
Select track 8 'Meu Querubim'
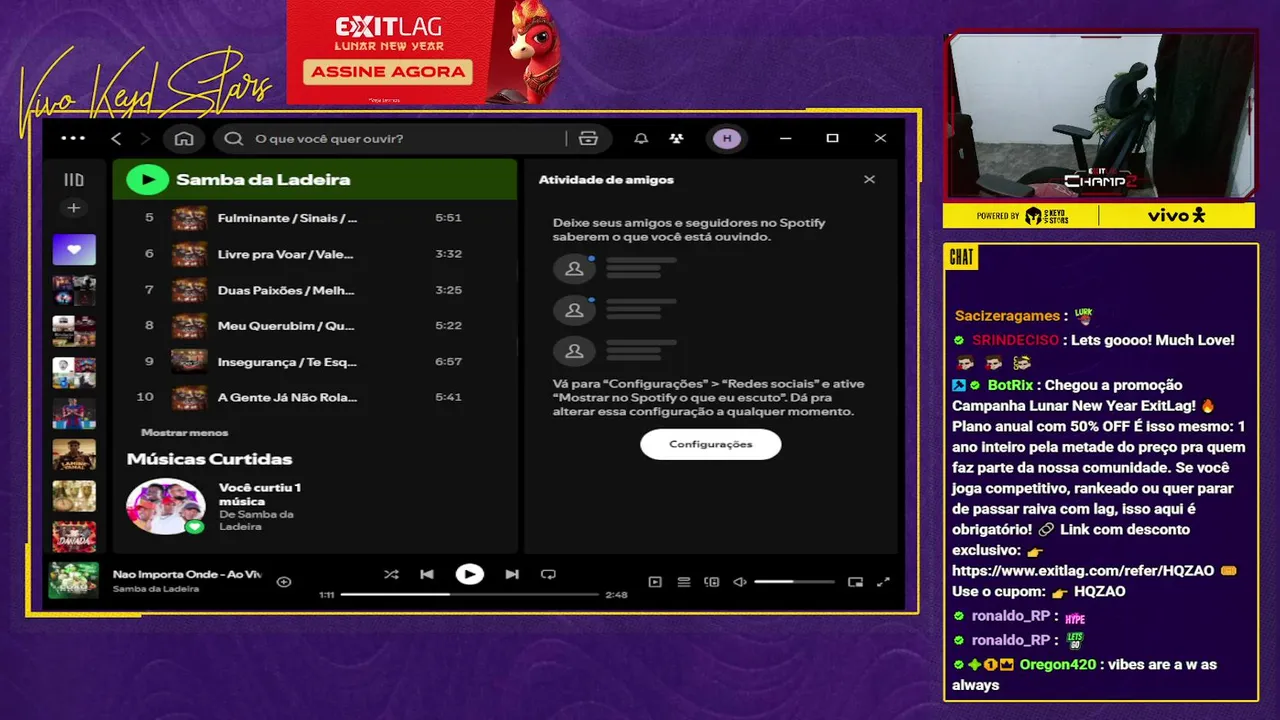315,325
